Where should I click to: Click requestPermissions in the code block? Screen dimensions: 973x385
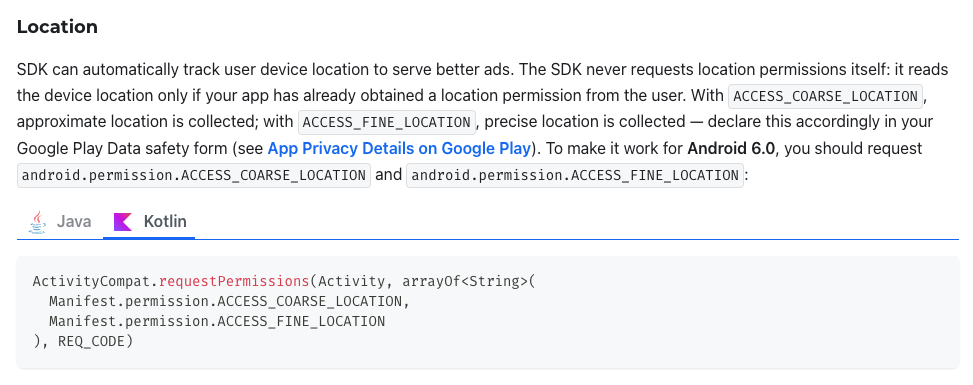[234, 281]
